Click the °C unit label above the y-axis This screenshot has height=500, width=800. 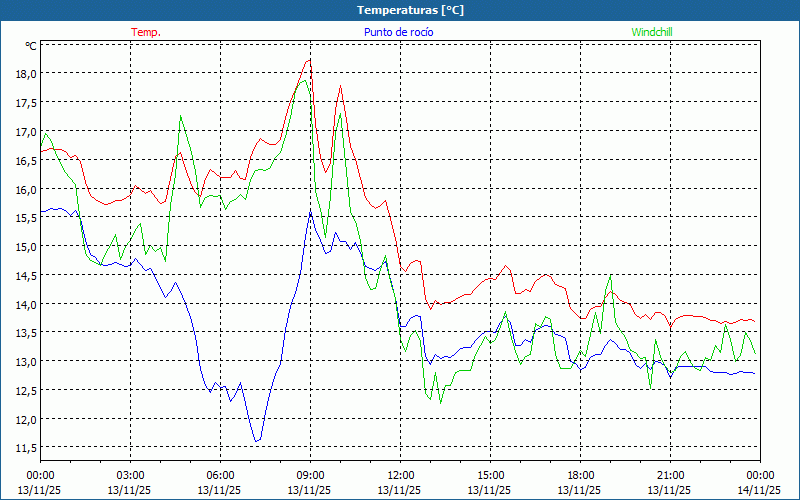click(31, 46)
